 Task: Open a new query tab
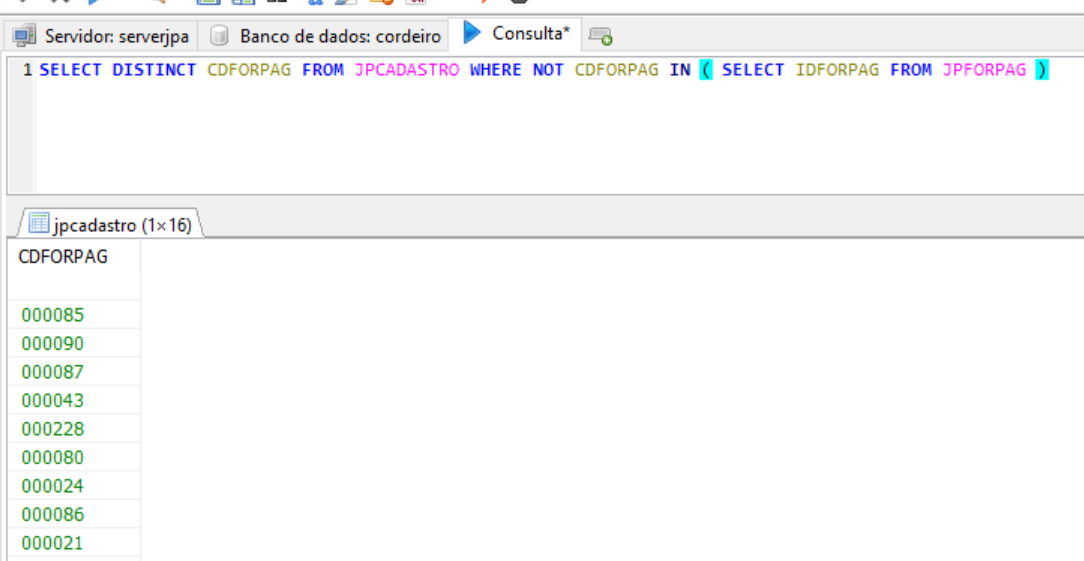pyautogui.click(x=601, y=36)
